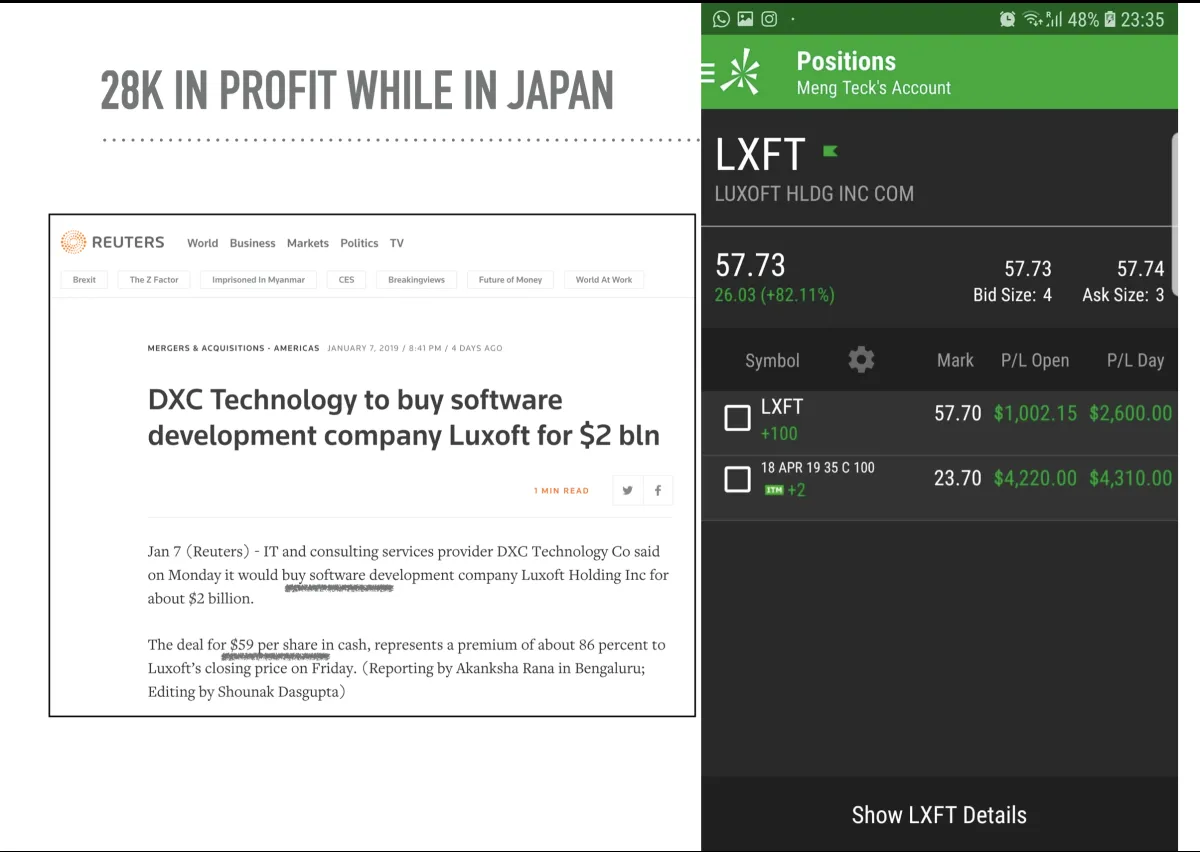Tap the battery status icon
The width and height of the screenshot is (1200, 852).
1109,19
